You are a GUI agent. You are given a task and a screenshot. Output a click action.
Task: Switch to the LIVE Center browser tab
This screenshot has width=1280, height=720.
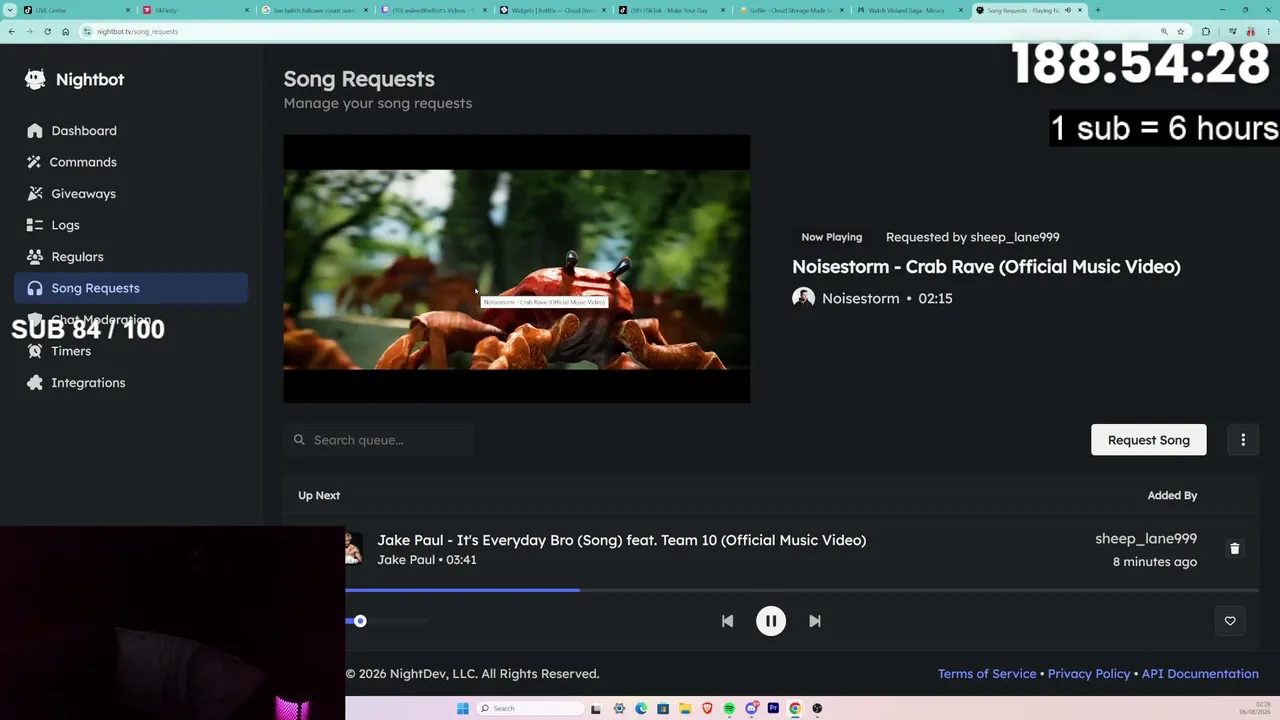point(77,10)
